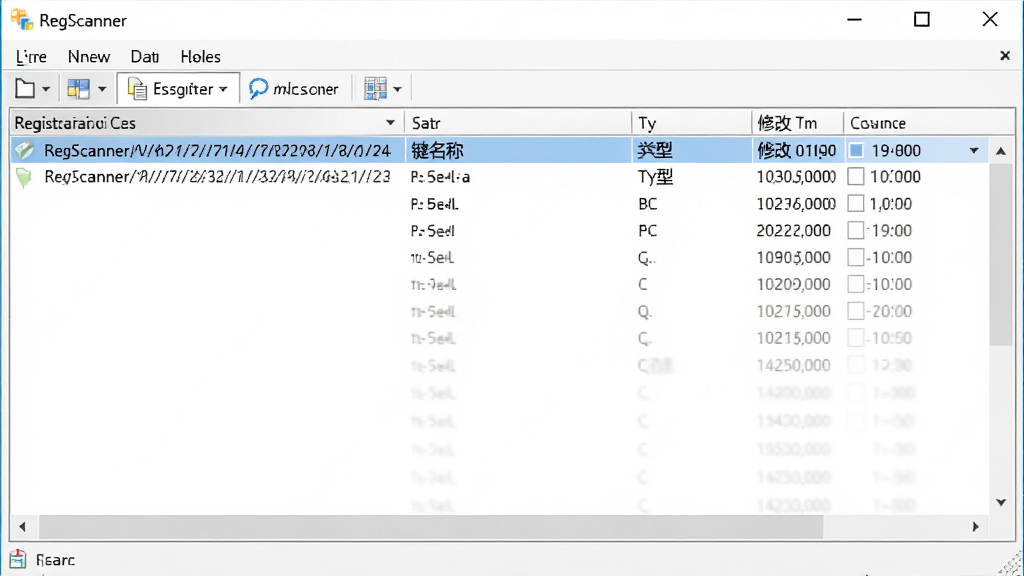Image resolution: width=1024 pixels, height=576 pixels.
Task: Click the 14250,000 value
Action: click(x=793, y=365)
